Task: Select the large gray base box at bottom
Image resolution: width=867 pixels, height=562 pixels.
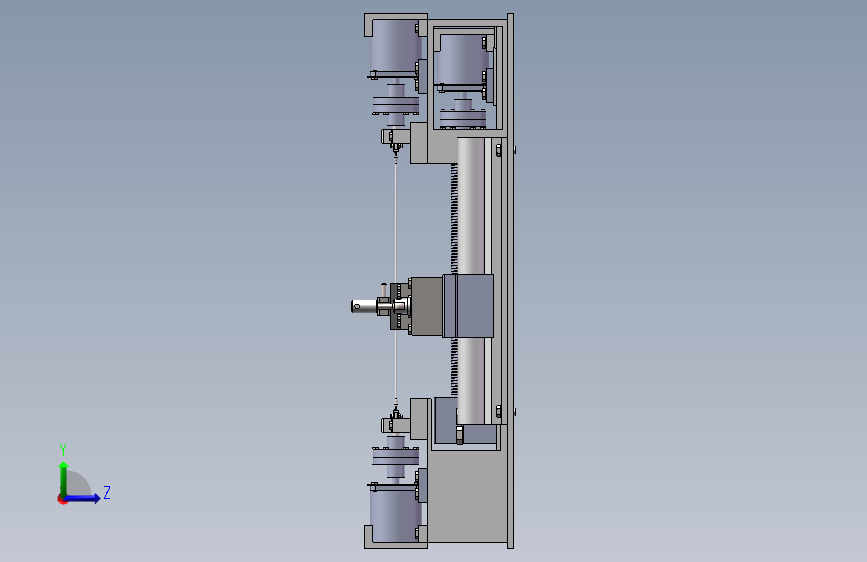Action: pos(468,495)
